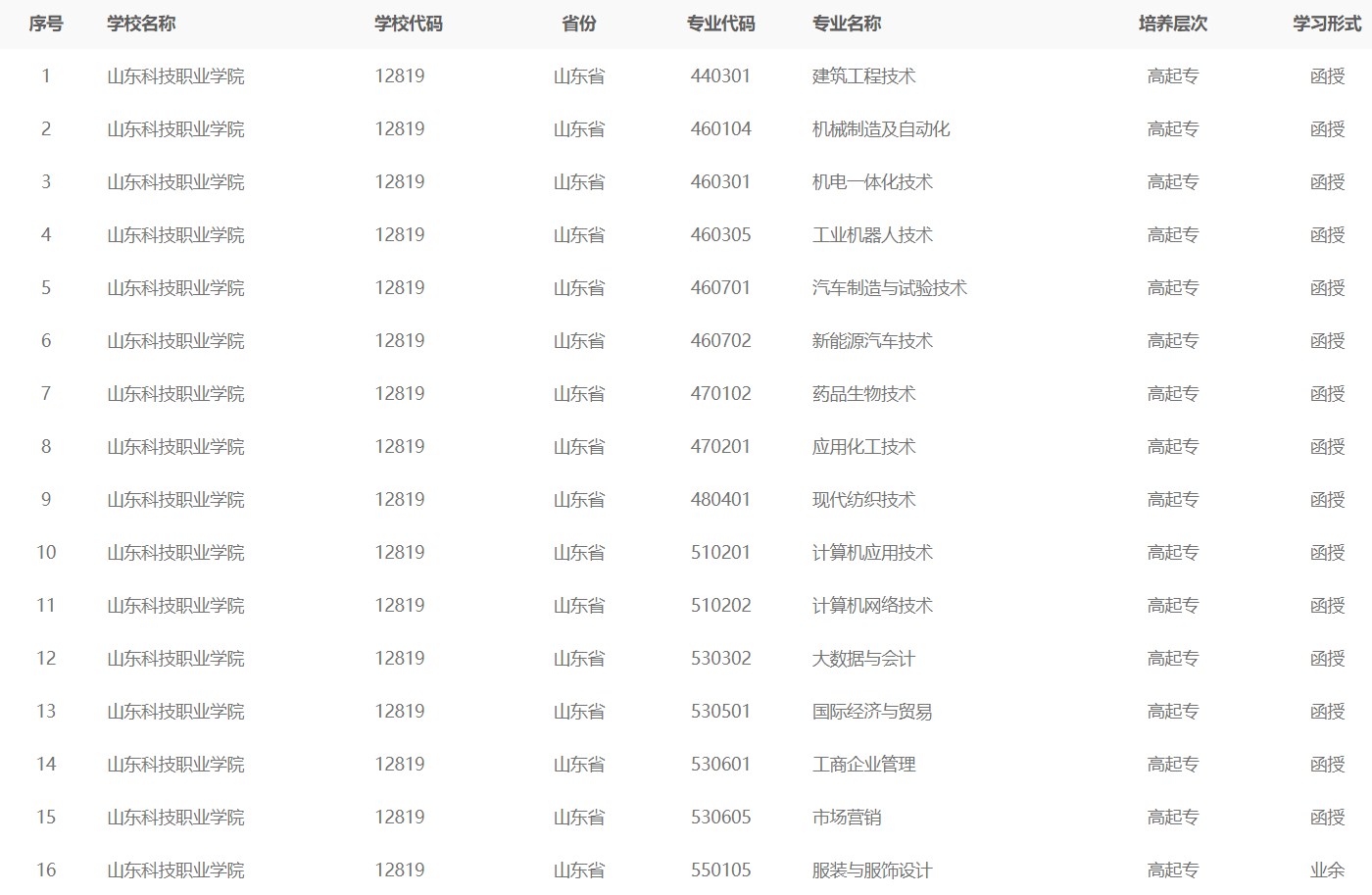Click 山东省 in the 大数据与会计 row
The height and width of the screenshot is (895, 1372).
click(579, 659)
